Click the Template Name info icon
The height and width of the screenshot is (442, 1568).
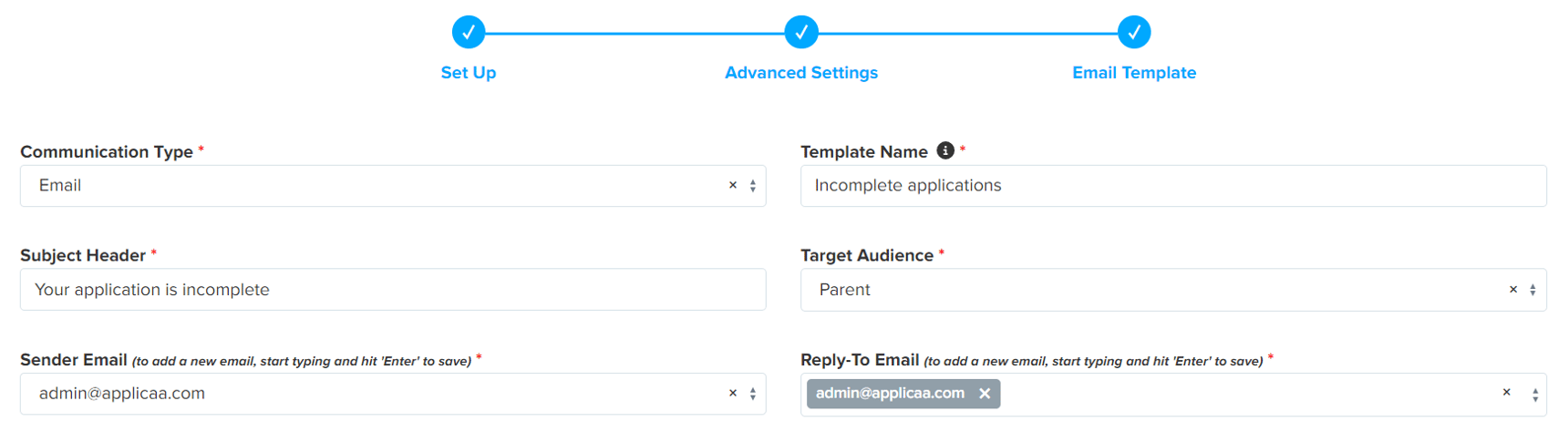click(945, 150)
